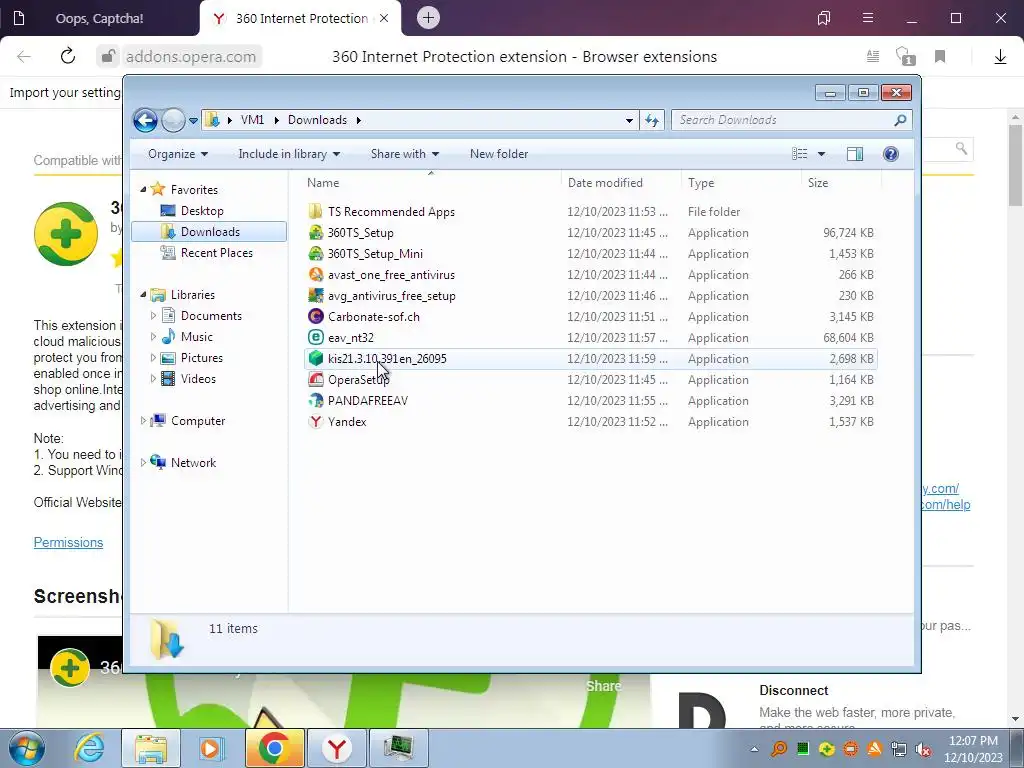Show hidden system tray icons
This screenshot has width=1024, height=768.
pyautogui.click(x=754, y=749)
